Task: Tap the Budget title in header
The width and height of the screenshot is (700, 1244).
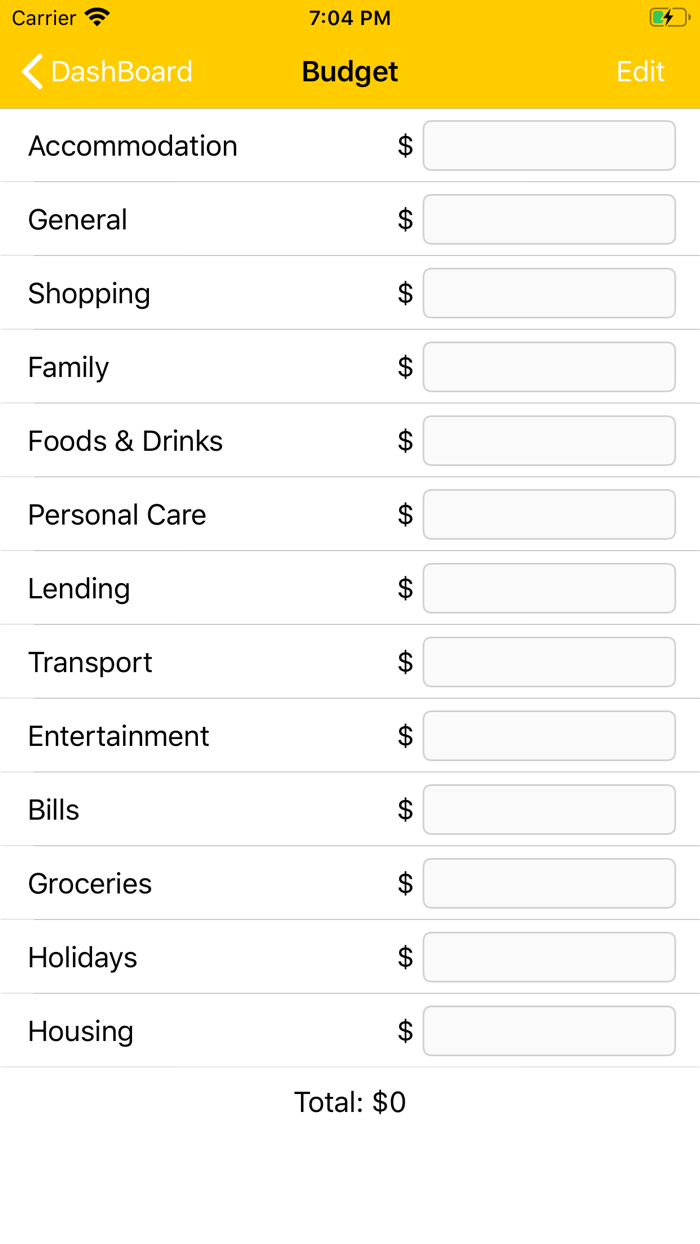Action: (350, 72)
